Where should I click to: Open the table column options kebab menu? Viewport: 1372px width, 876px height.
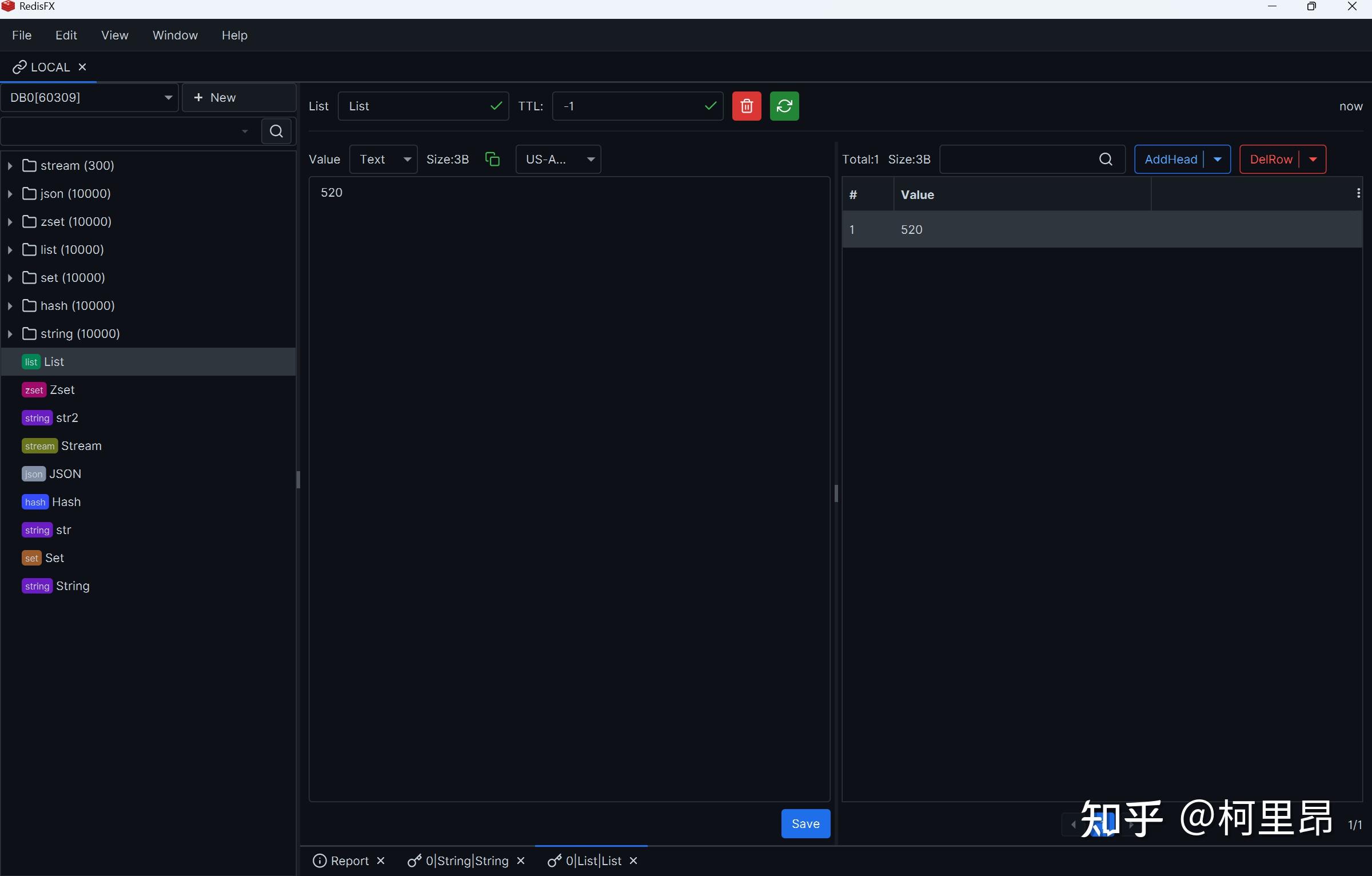tap(1358, 193)
